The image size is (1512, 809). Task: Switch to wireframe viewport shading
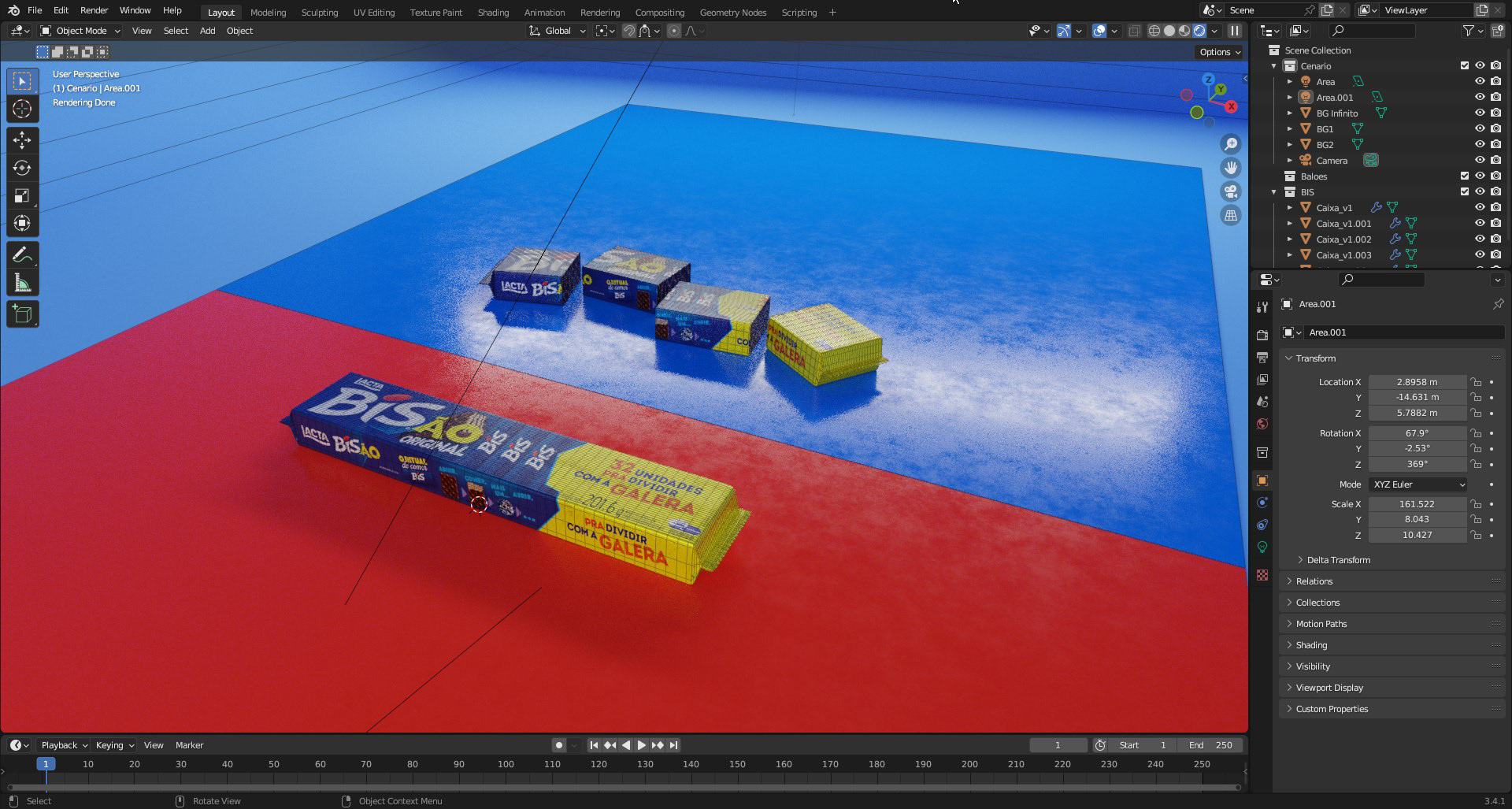(x=1154, y=31)
